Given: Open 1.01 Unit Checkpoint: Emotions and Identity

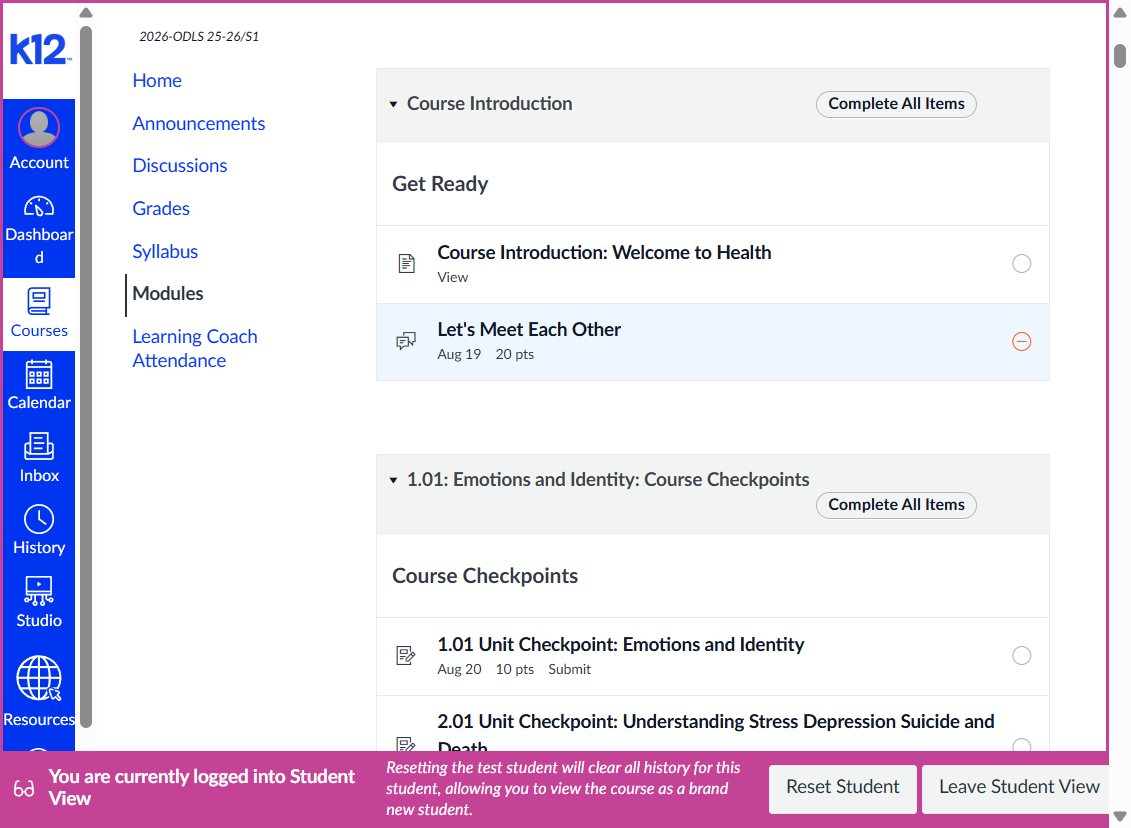Looking at the screenshot, I should [620, 644].
